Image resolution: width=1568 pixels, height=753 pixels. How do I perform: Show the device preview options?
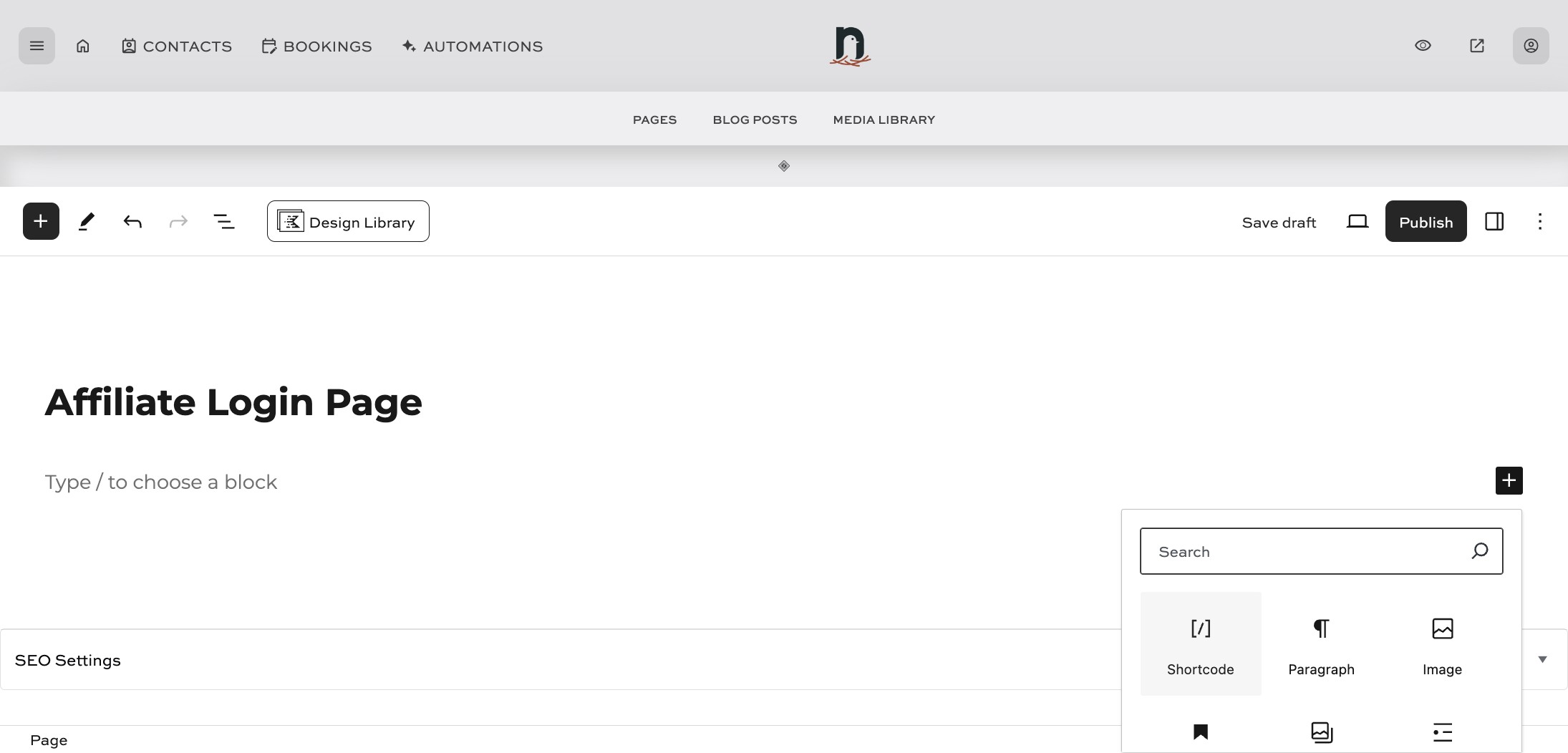(x=1358, y=221)
